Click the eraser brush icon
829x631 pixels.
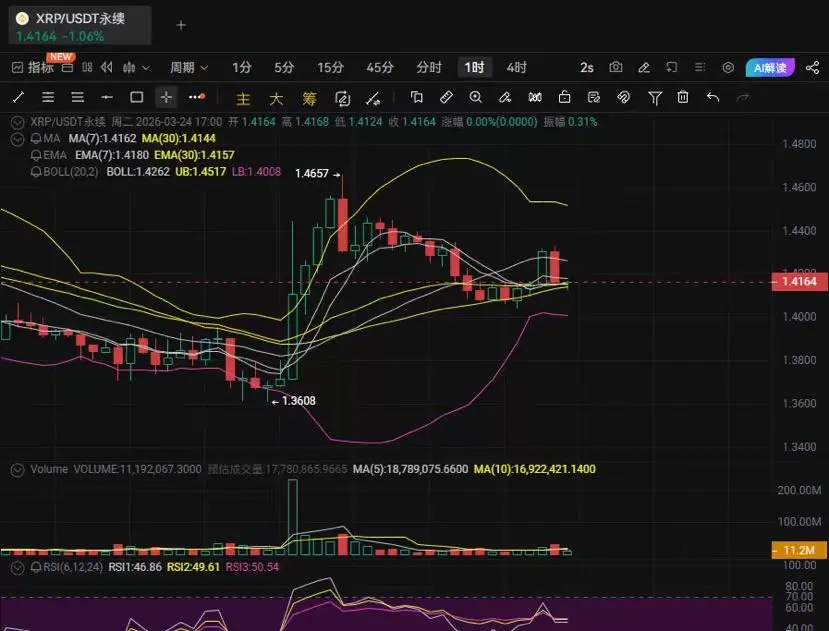505,97
